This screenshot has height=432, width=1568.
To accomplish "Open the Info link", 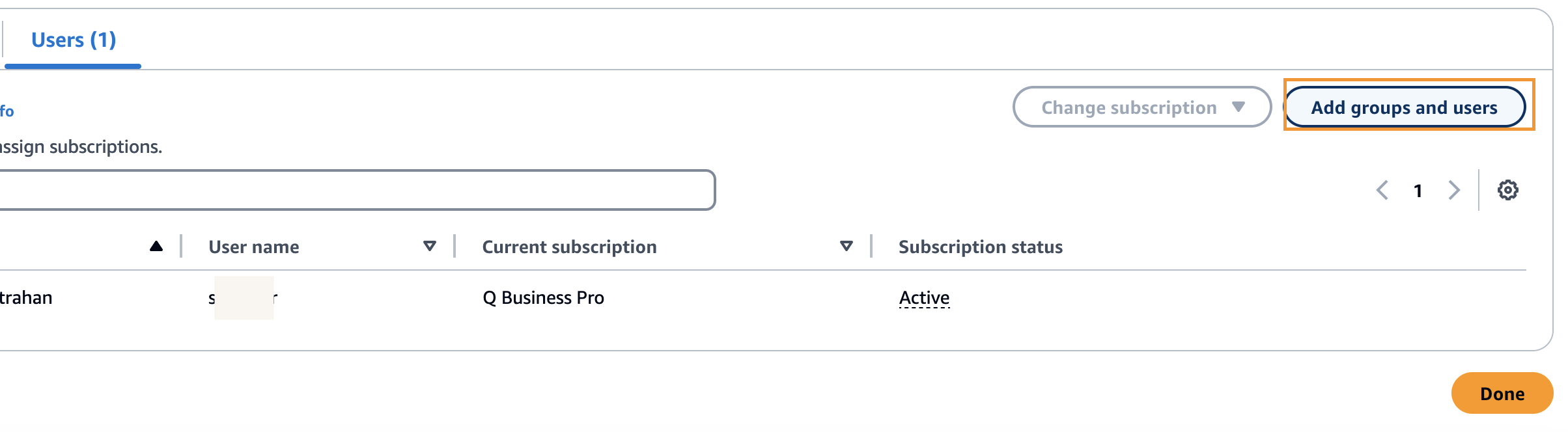I will pos(7,111).
